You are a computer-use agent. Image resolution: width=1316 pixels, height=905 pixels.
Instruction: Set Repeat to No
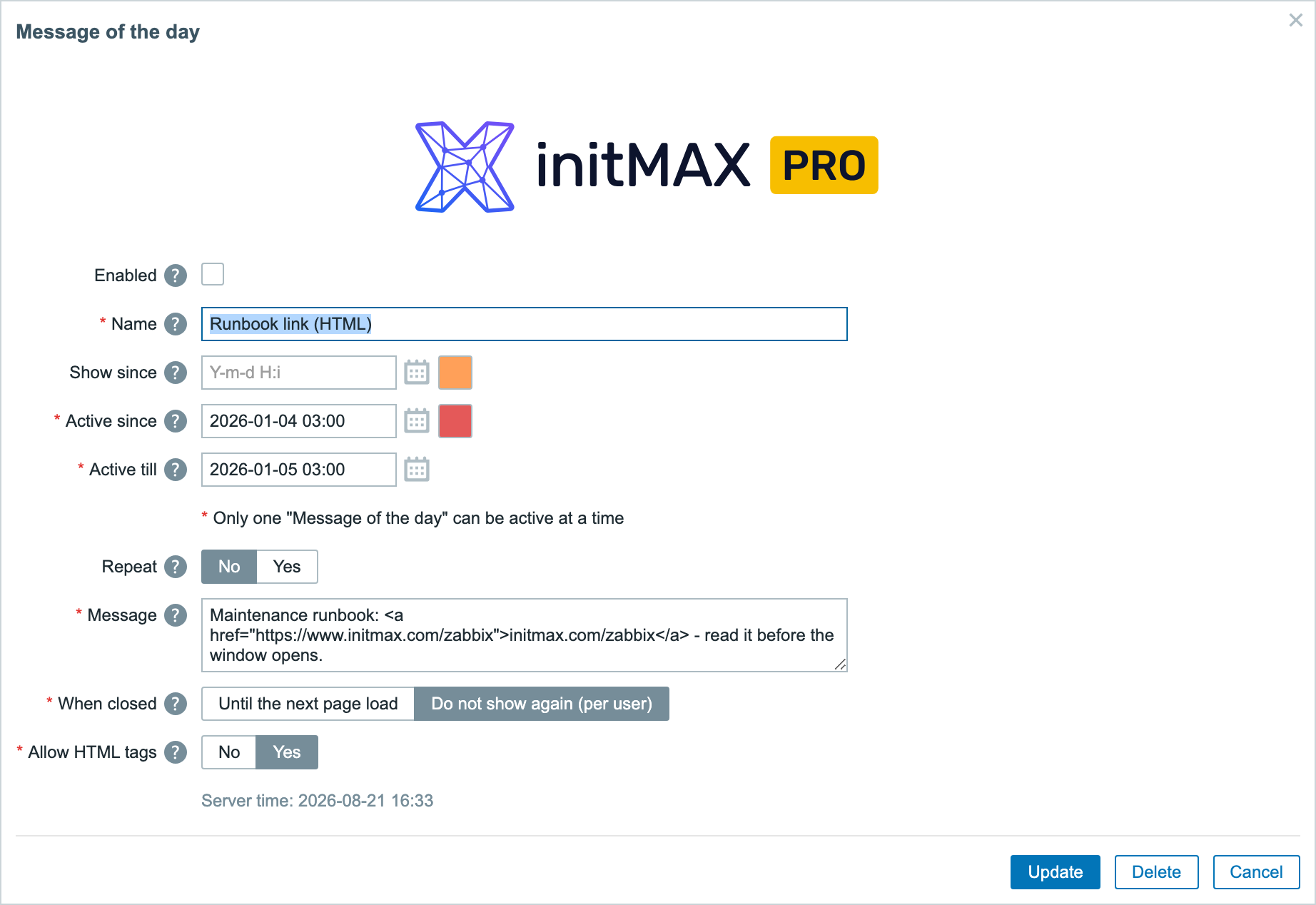click(x=229, y=567)
